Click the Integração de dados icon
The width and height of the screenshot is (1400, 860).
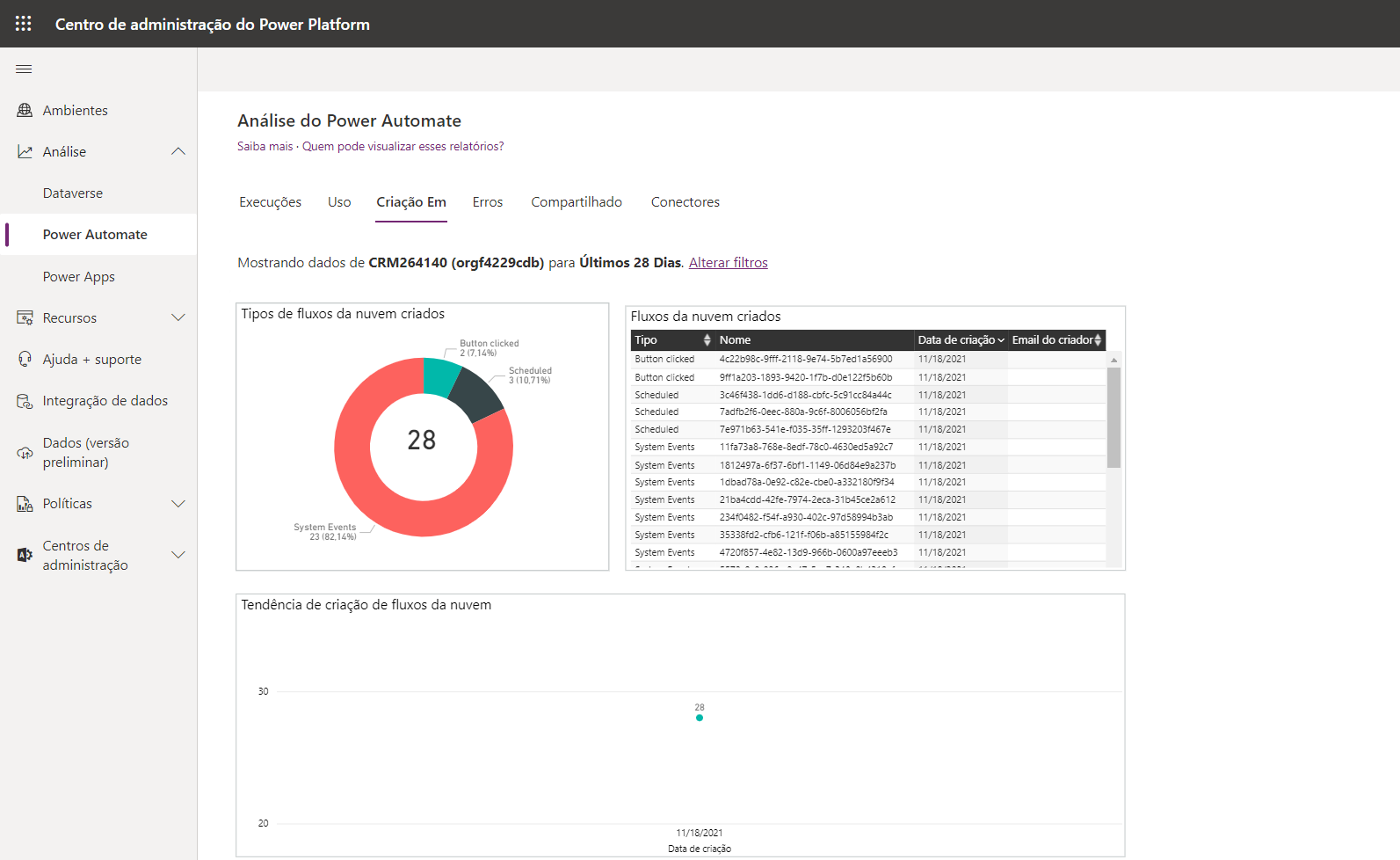coord(25,401)
